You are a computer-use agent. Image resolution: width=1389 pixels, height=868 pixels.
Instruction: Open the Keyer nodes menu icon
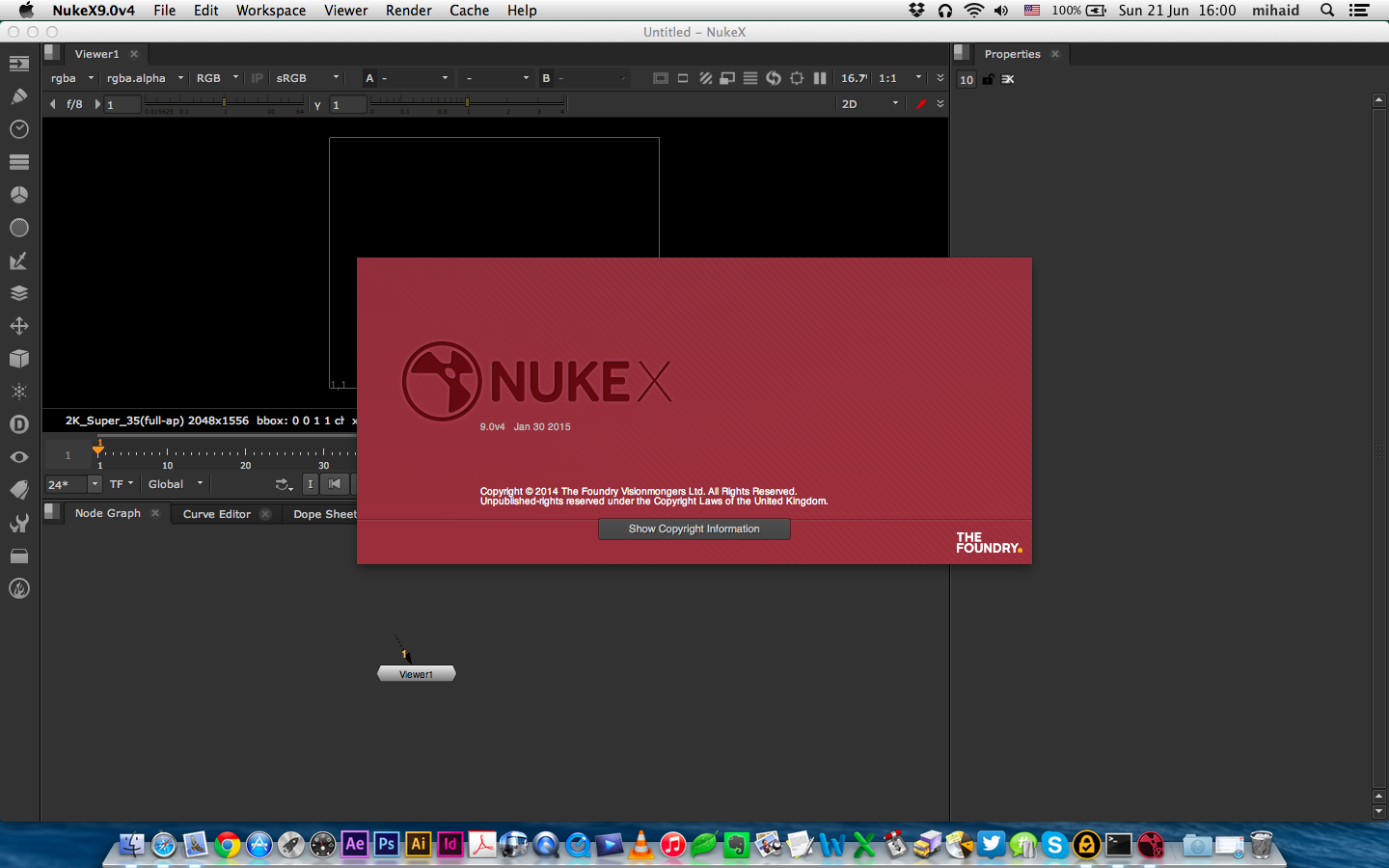coord(18,260)
